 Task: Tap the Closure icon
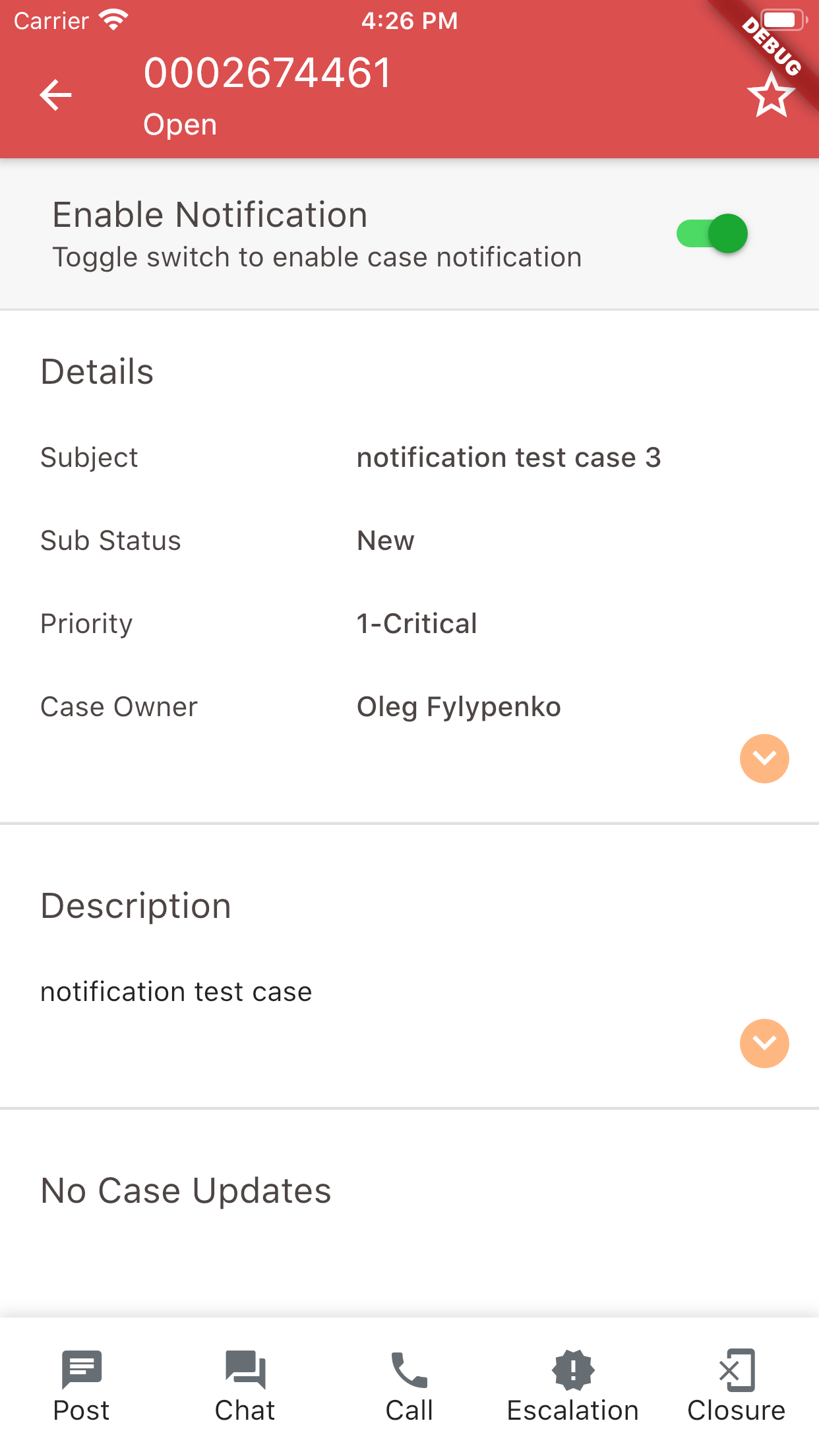click(737, 1370)
